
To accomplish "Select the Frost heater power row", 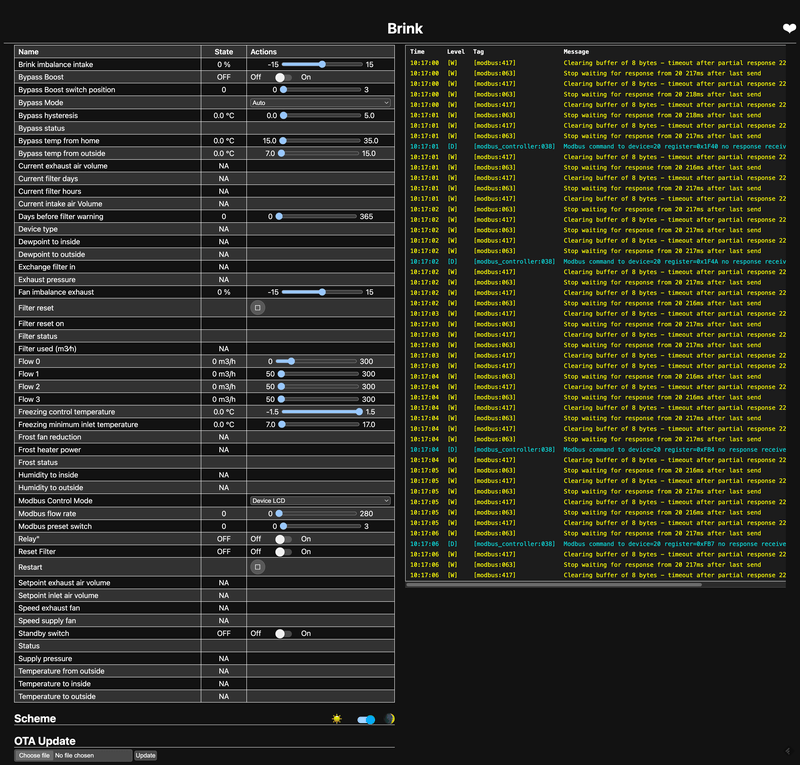I will click(205, 450).
